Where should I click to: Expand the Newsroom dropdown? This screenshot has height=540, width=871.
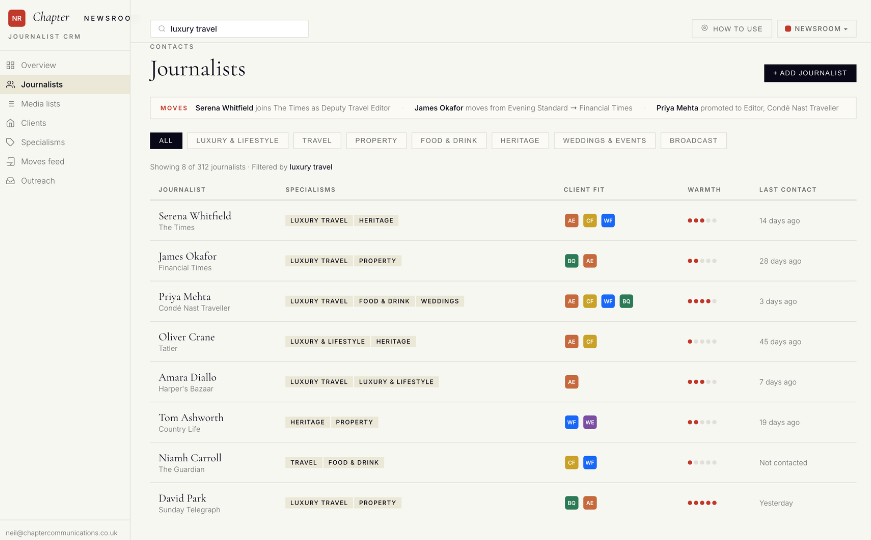[x=817, y=28]
